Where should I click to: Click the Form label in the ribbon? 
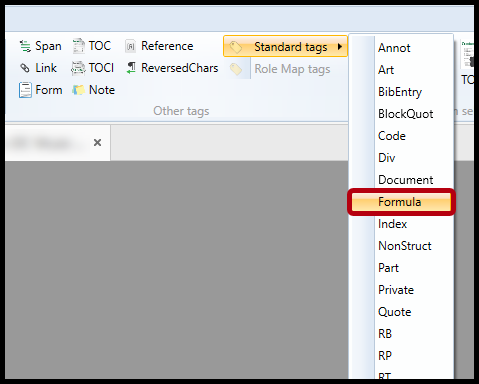pyautogui.click(x=49, y=90)
